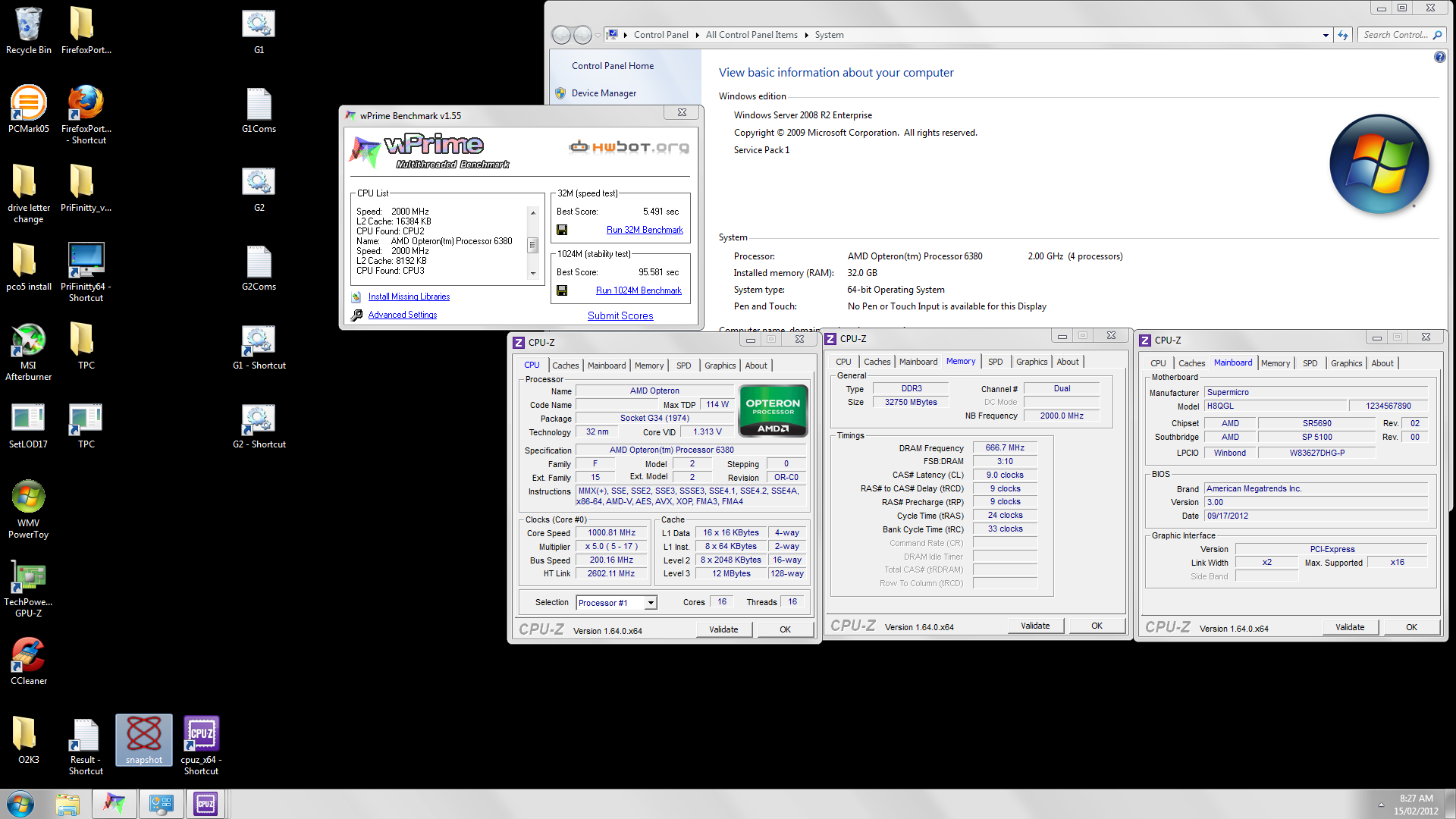Open the G2 - Shortcut desktop icon

[259, 425]
